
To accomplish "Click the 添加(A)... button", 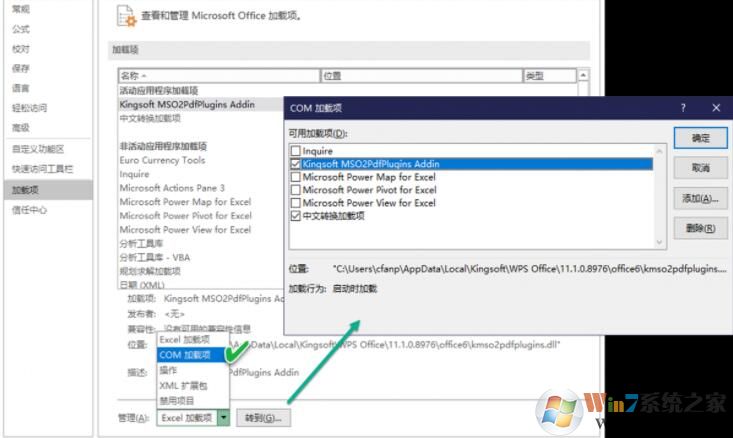I will [x=700, y=198].
